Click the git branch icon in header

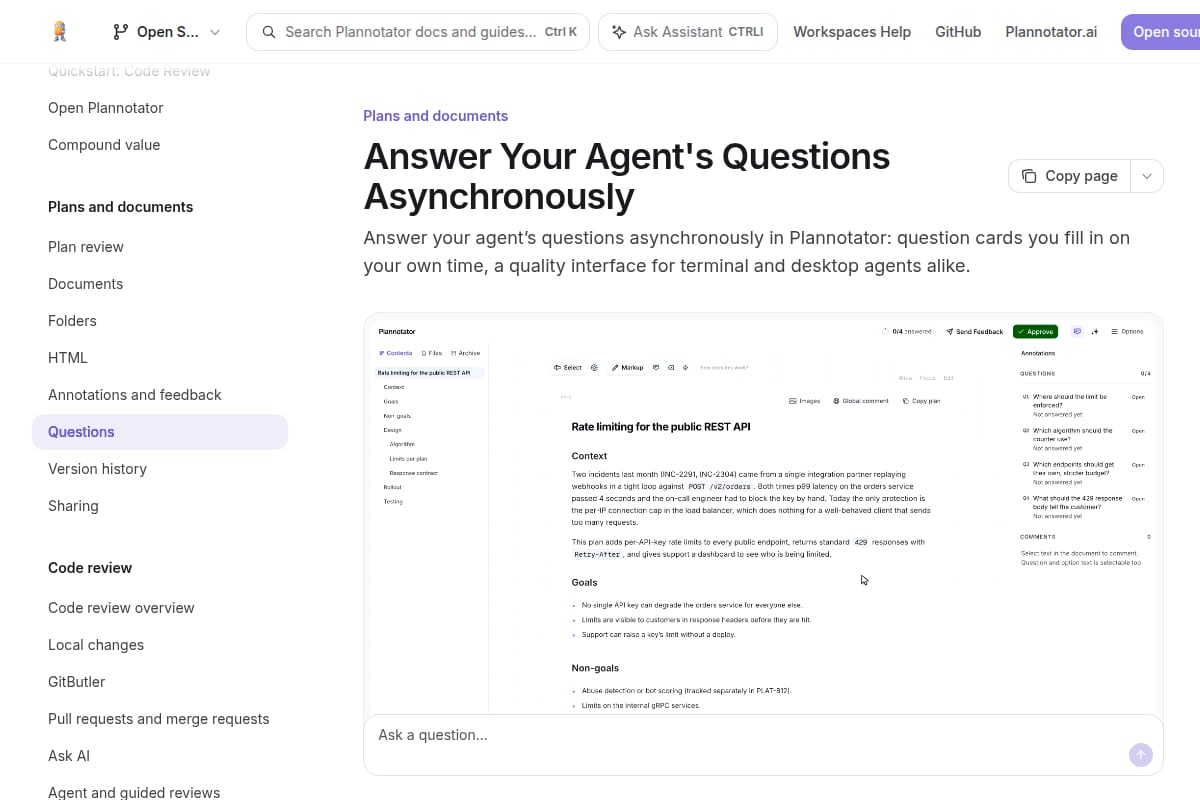pos(121,32)
